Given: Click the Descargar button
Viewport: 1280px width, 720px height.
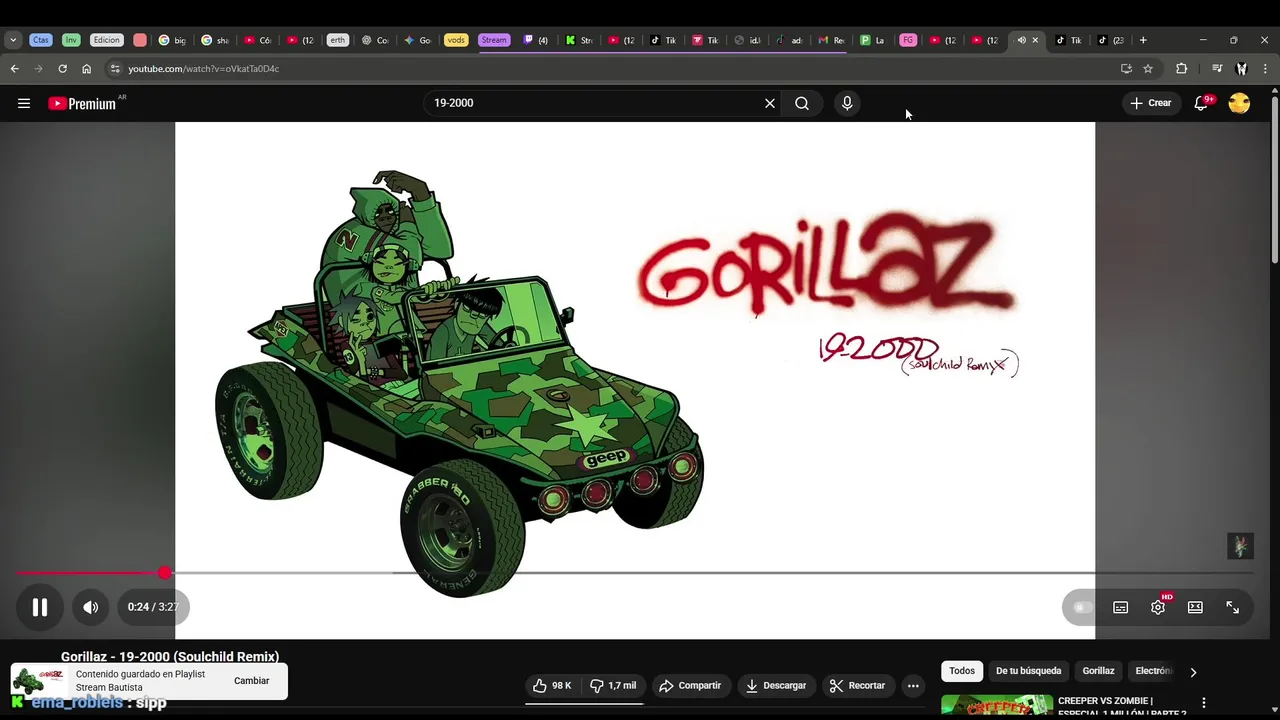Looking at the screenshot, I should [x=775, y=685].
